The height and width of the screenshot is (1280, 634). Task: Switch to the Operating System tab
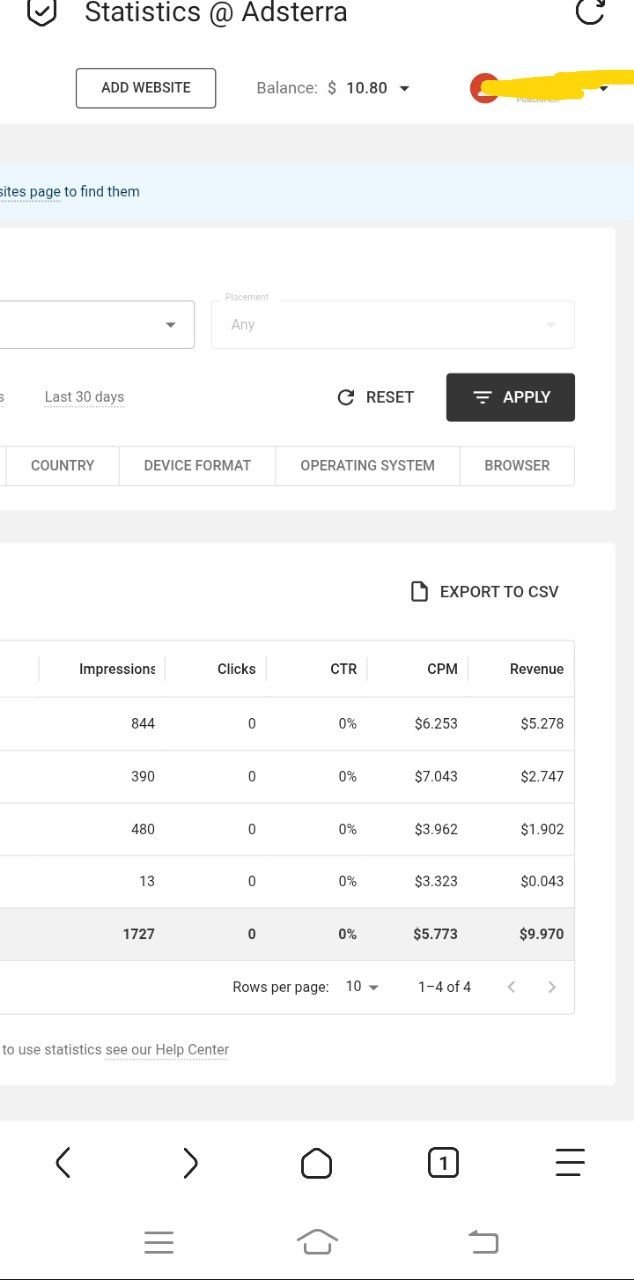point(367,466)
